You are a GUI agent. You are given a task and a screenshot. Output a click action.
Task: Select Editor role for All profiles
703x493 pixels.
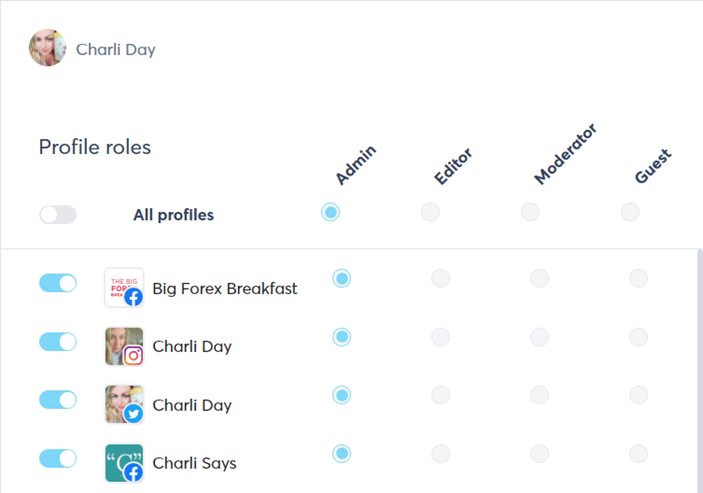point(430,212)
